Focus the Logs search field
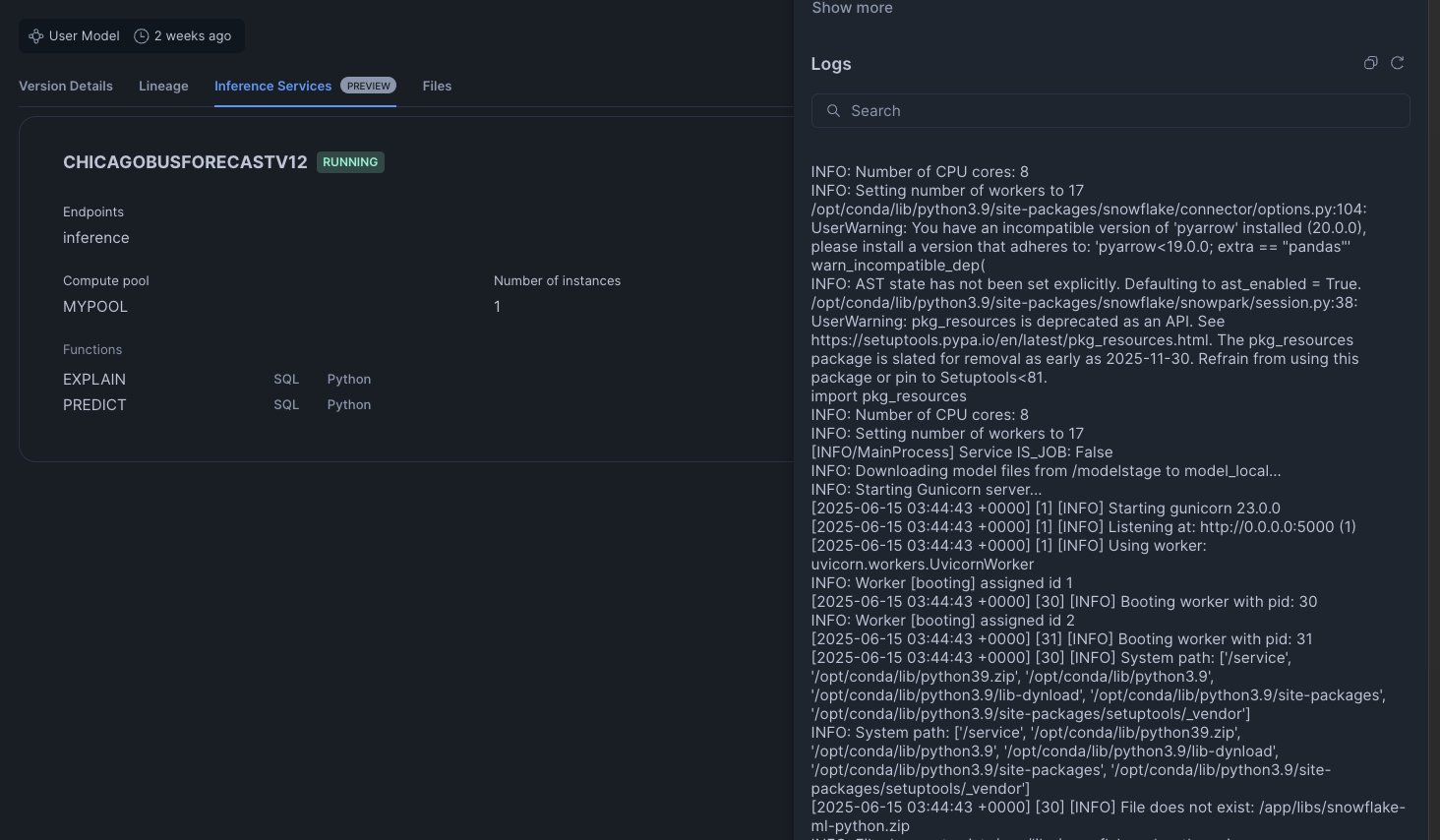The image size is (1440, 840). click(1121, 111)
